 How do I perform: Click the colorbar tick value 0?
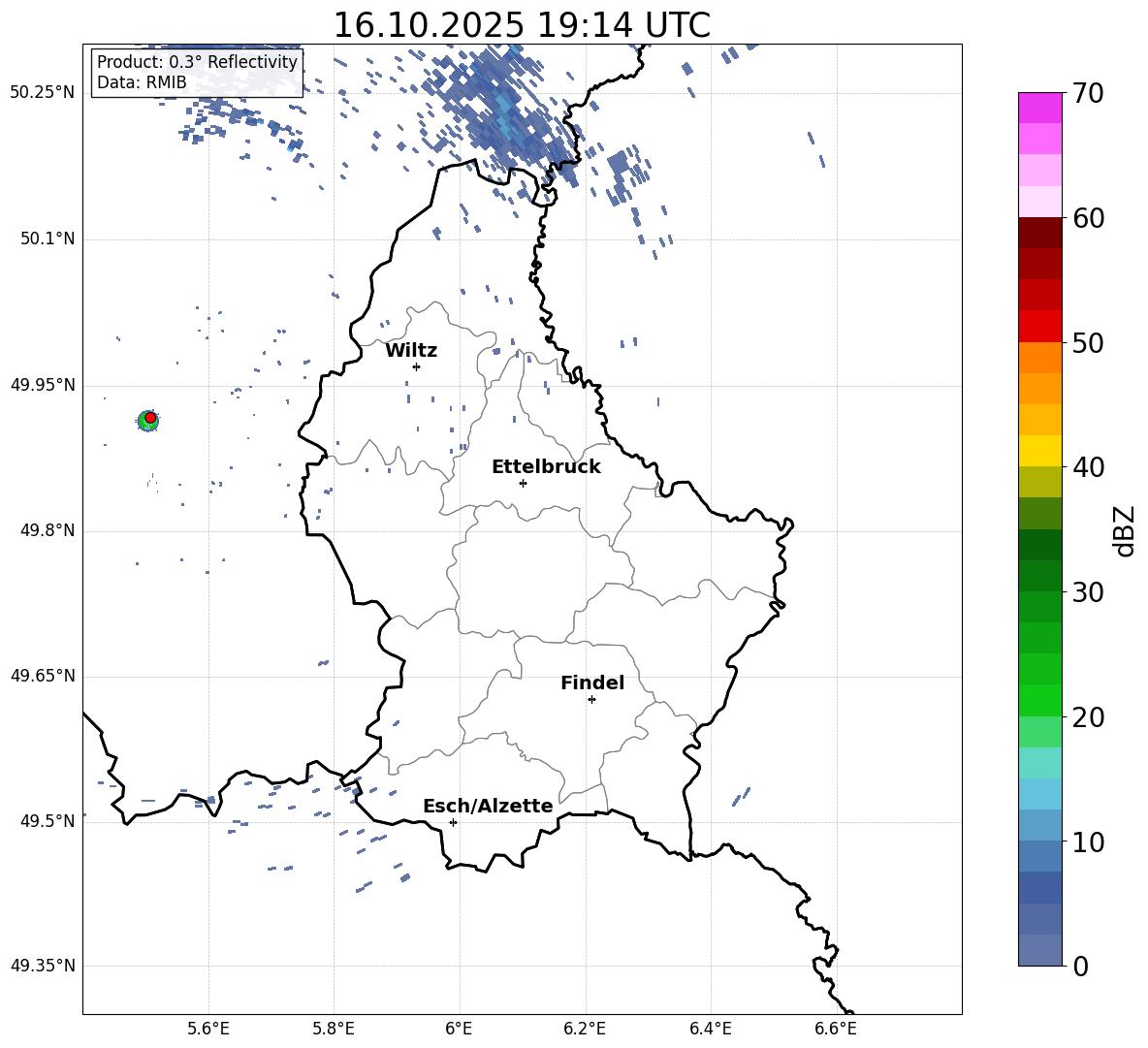[x=1081, y=966]
